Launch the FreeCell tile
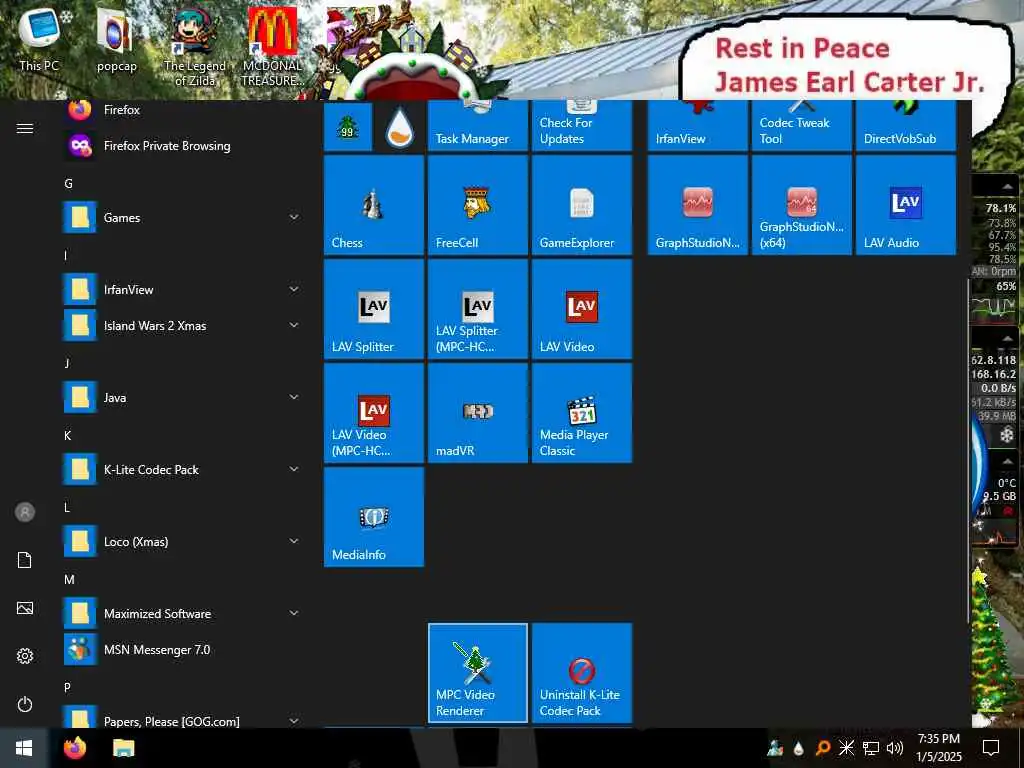Viewport: 1024px width, 768px height. click(x=477, y=205)
